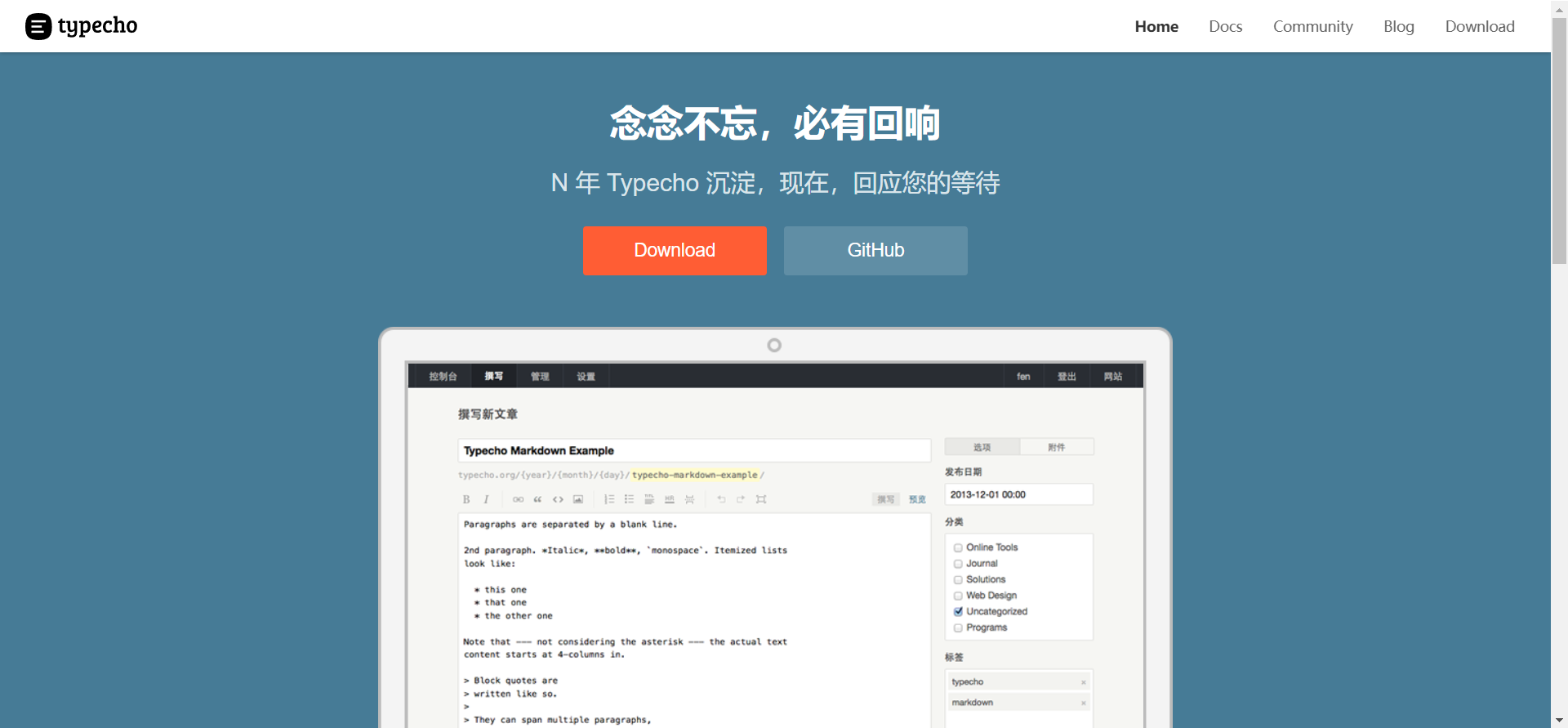Select Download in the top navigation

coord(1480,26)
